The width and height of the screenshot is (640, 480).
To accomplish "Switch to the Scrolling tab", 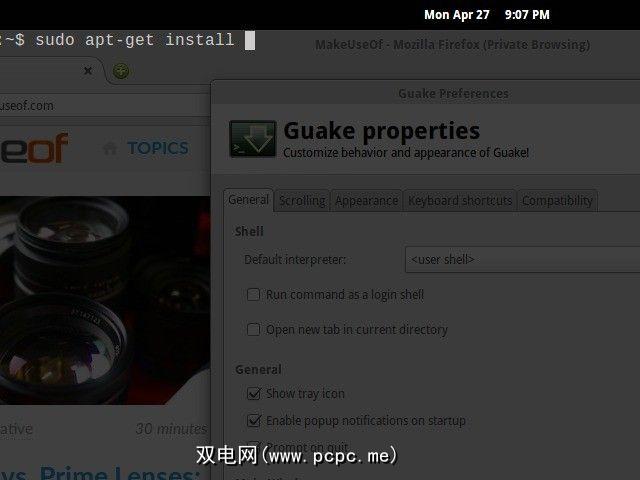I will click(x=302, y=201).
